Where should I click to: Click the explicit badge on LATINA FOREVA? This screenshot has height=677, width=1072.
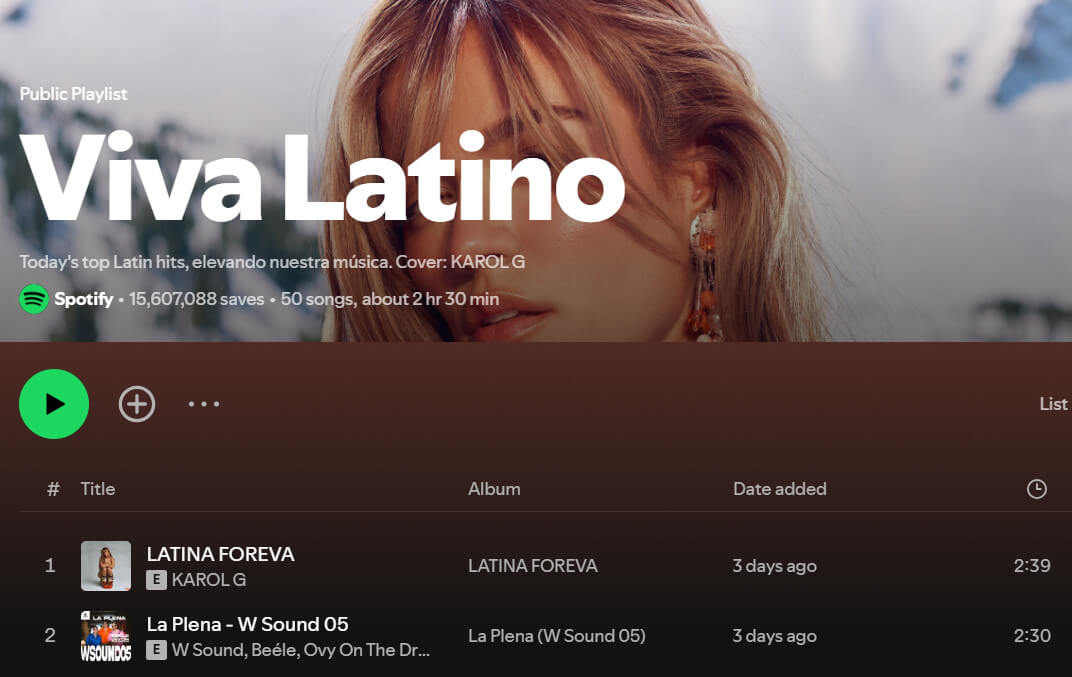156,580
